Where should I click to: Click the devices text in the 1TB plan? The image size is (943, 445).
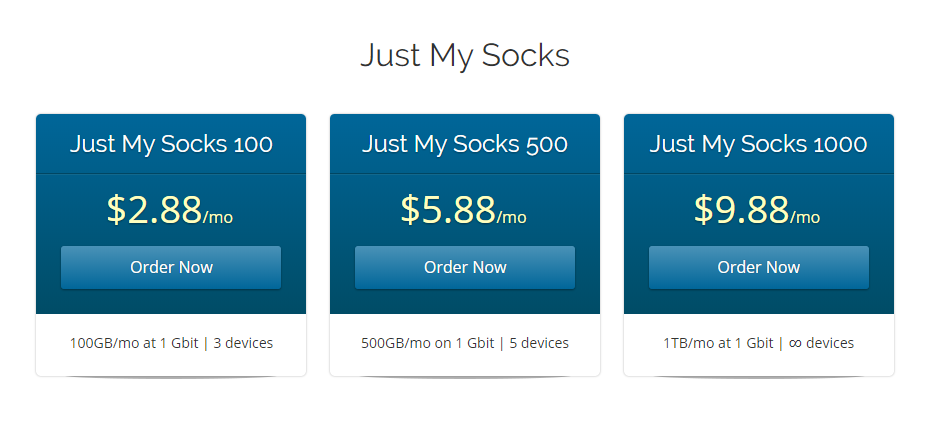pos(830,343)
